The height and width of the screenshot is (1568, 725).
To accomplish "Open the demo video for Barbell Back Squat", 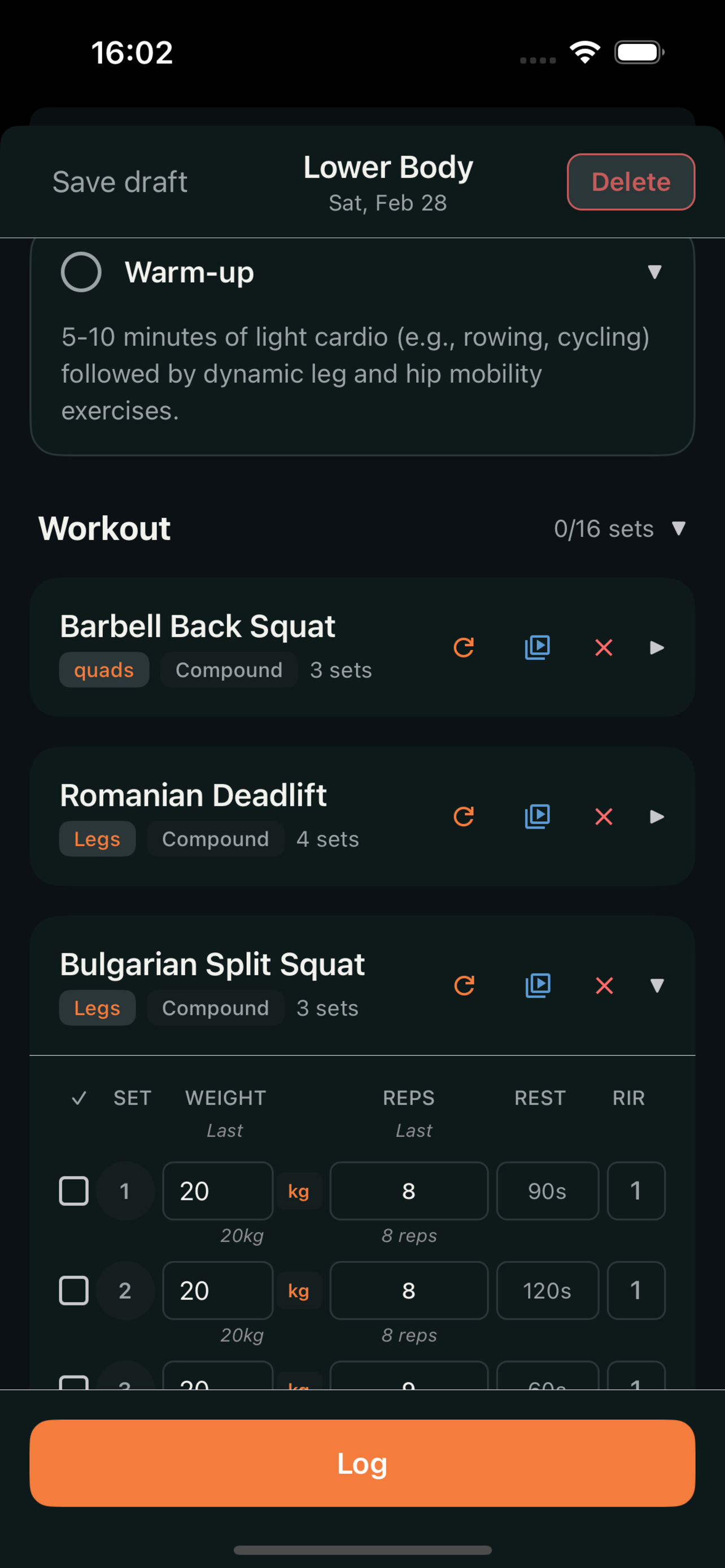I will pyautogui.click(x=537, y=647).
